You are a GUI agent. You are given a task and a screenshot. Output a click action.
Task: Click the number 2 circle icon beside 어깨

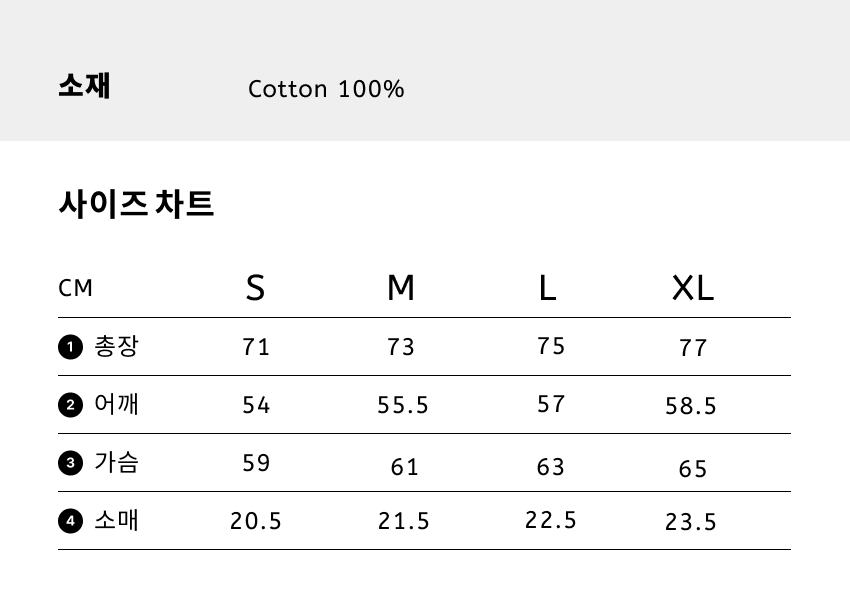point(70,405)
